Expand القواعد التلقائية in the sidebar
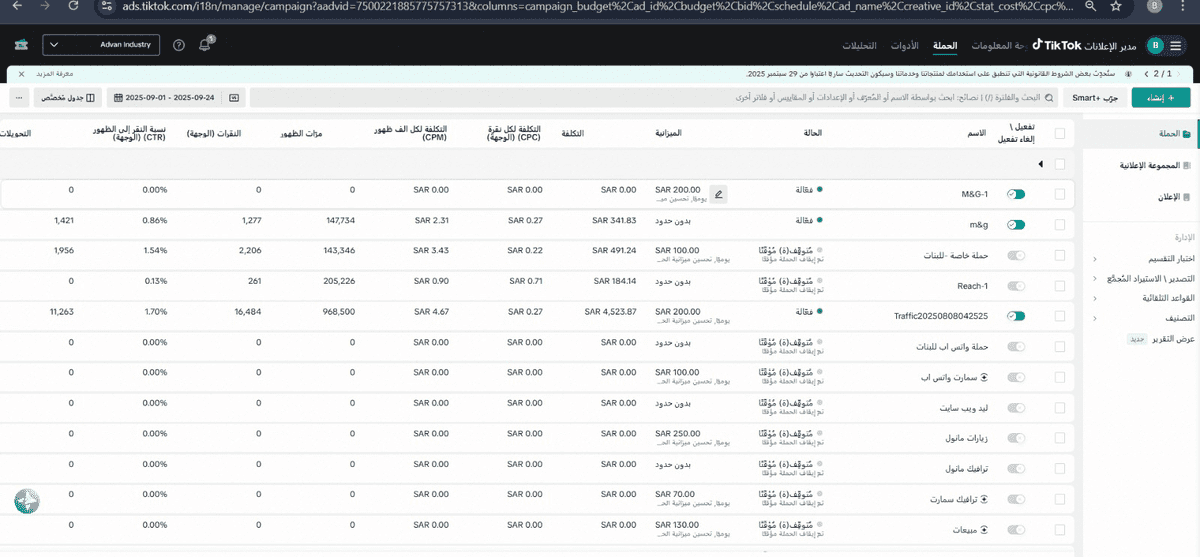 click(x=1095, y=298)
